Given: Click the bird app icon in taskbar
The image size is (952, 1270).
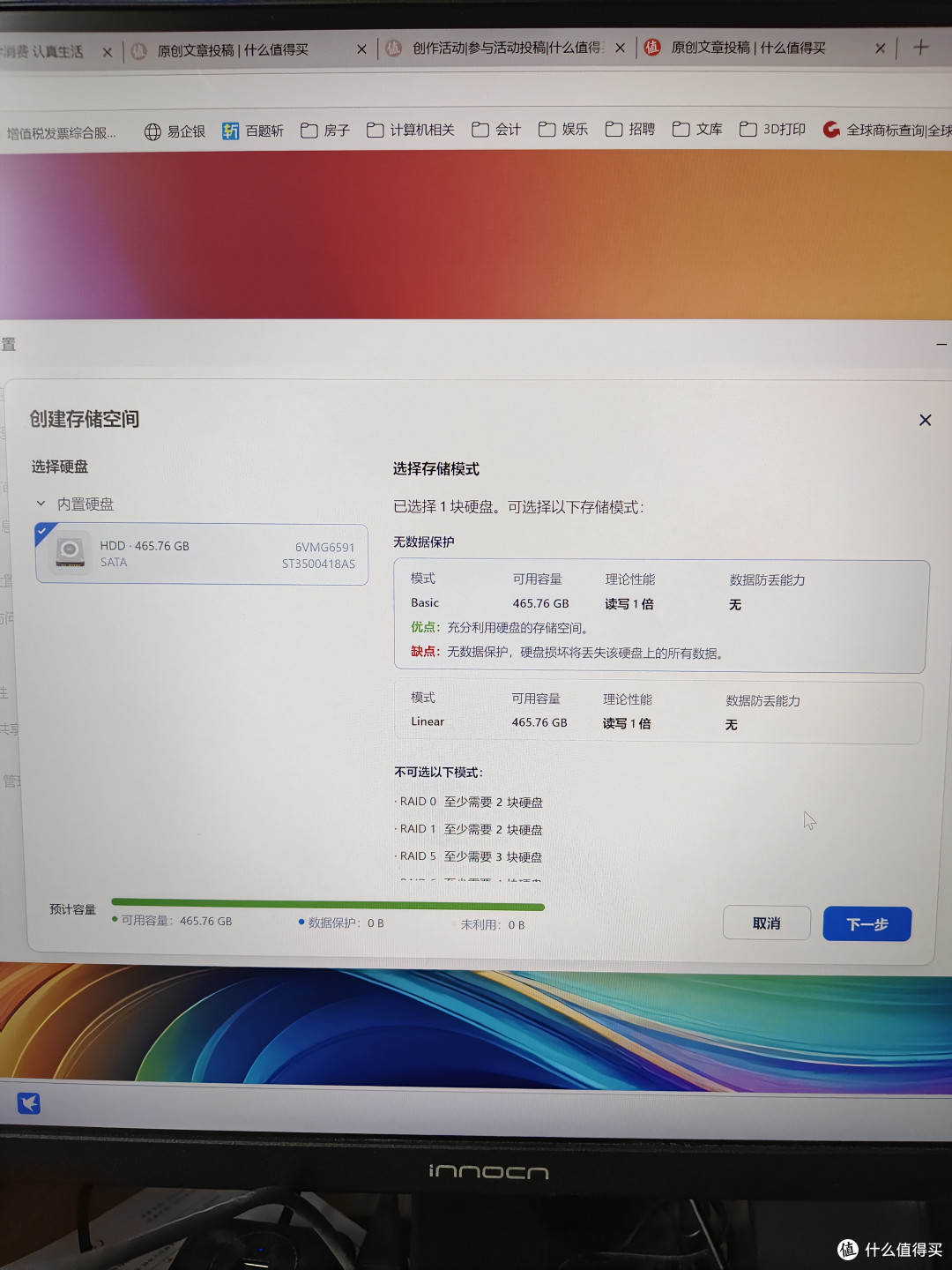Looking at the screenshot, I should click(29, 1103).
